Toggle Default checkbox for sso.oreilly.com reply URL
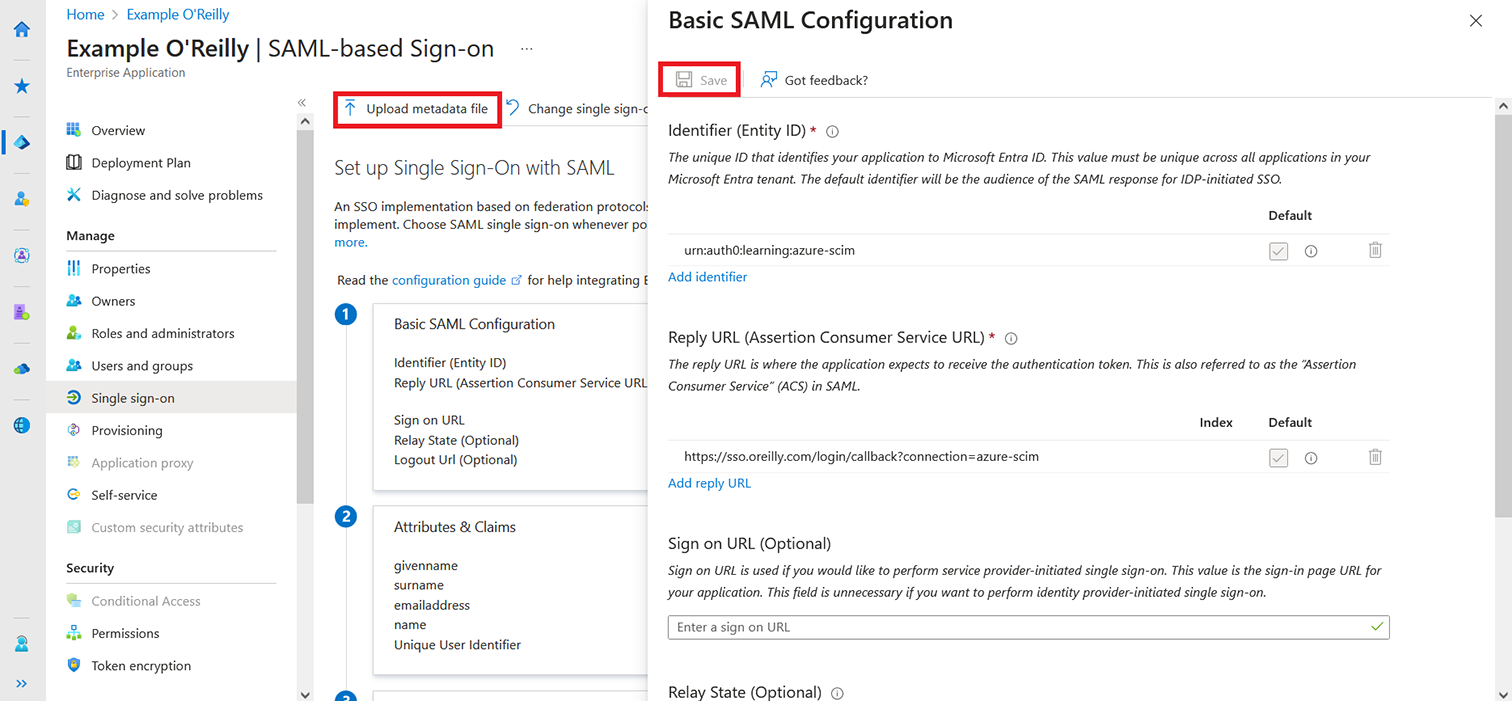This screenshot has width=1512, height=701. coord(1278,458)
